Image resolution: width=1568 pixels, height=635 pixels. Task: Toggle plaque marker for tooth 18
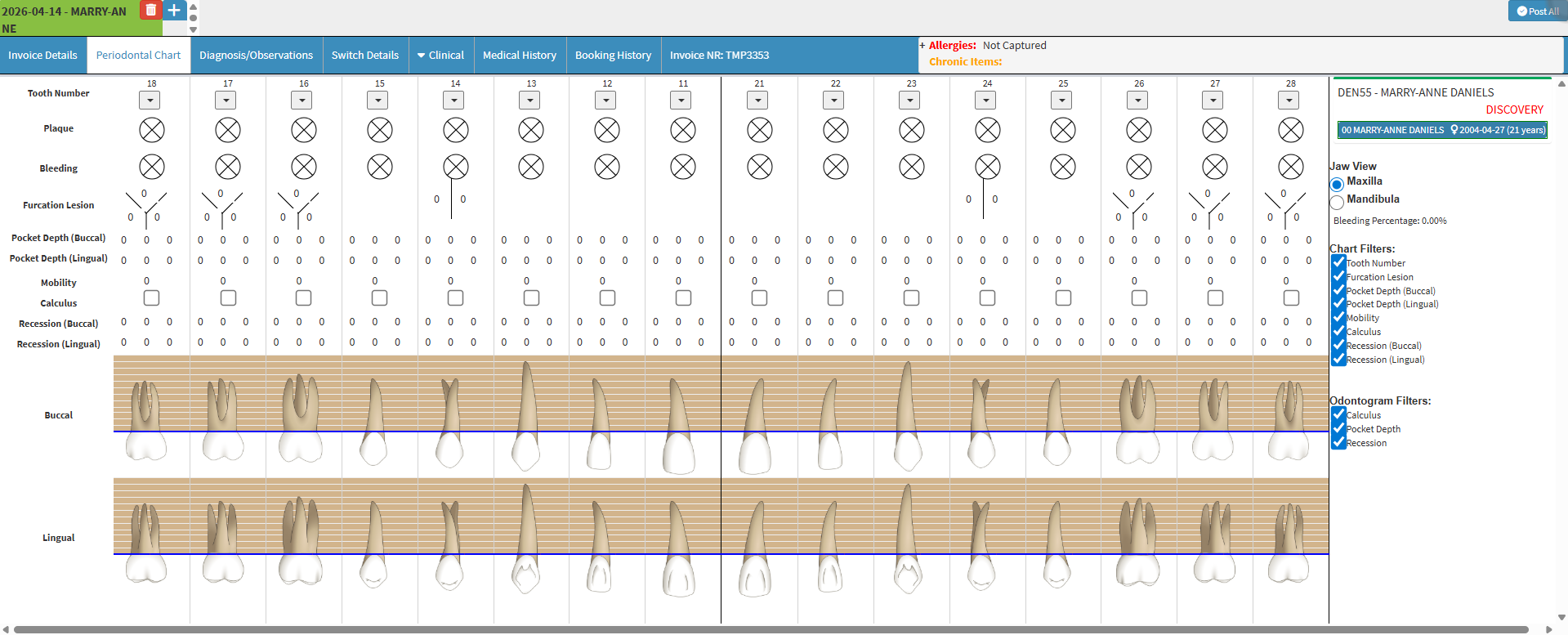[x=152, y=130]
